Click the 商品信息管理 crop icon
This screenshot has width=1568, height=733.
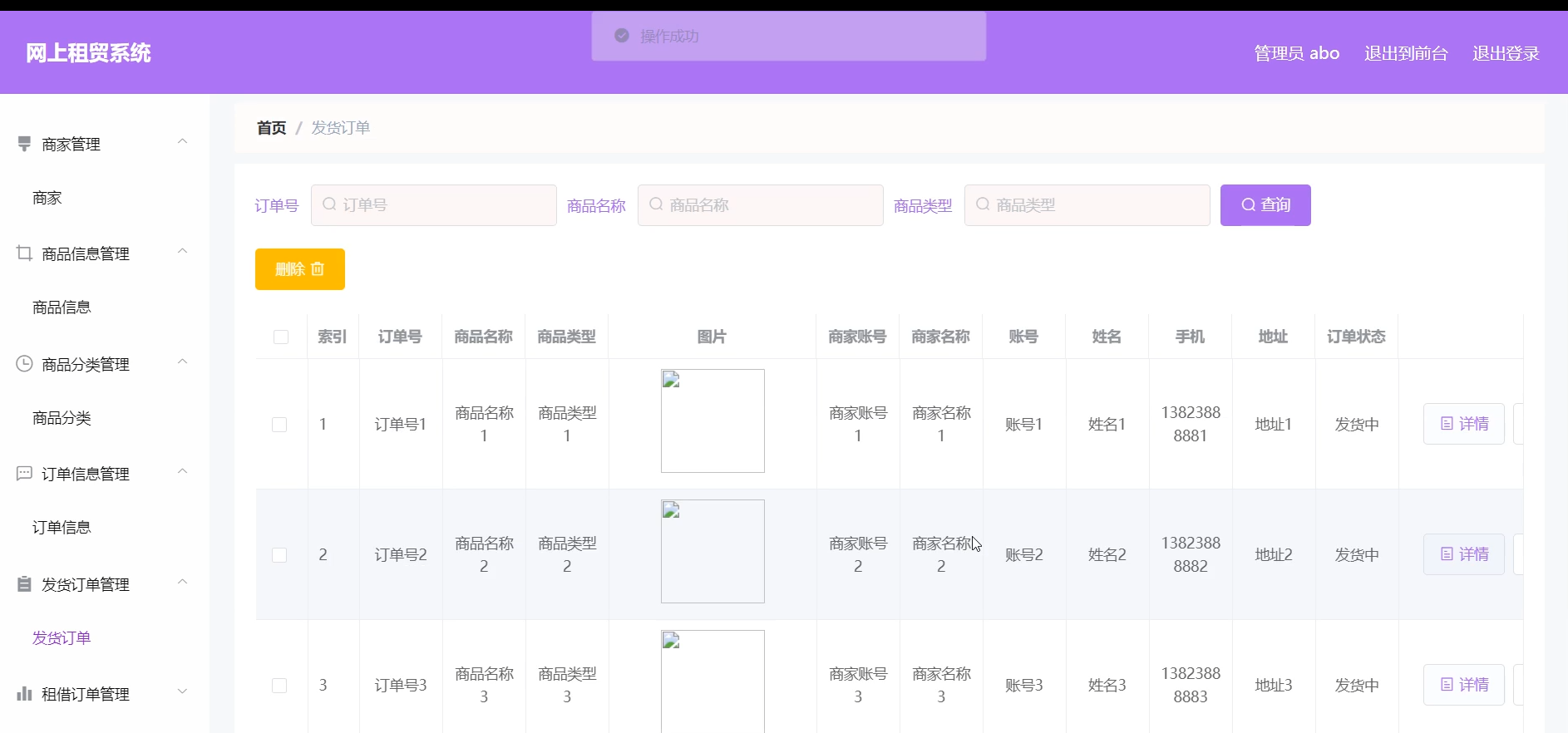click(24, 253)
